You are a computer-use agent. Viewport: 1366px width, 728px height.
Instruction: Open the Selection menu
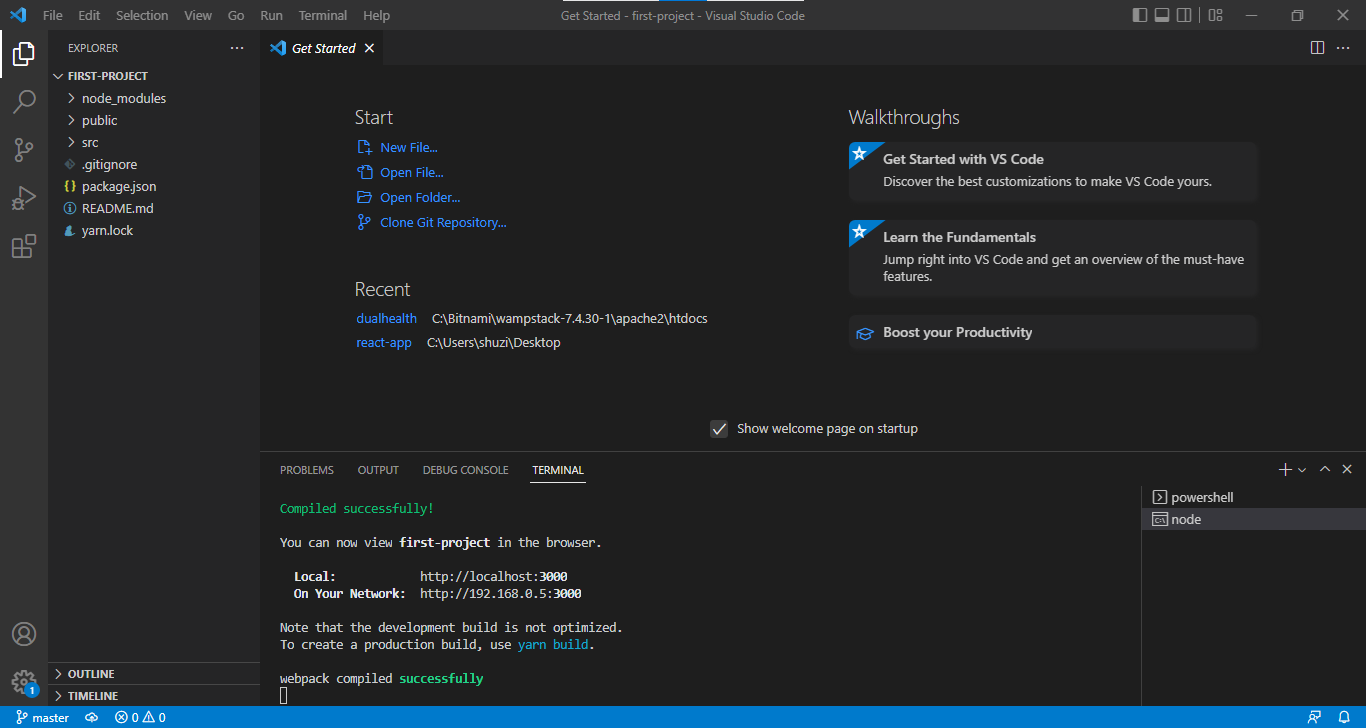pyautogui.click(x=142, y=15)
